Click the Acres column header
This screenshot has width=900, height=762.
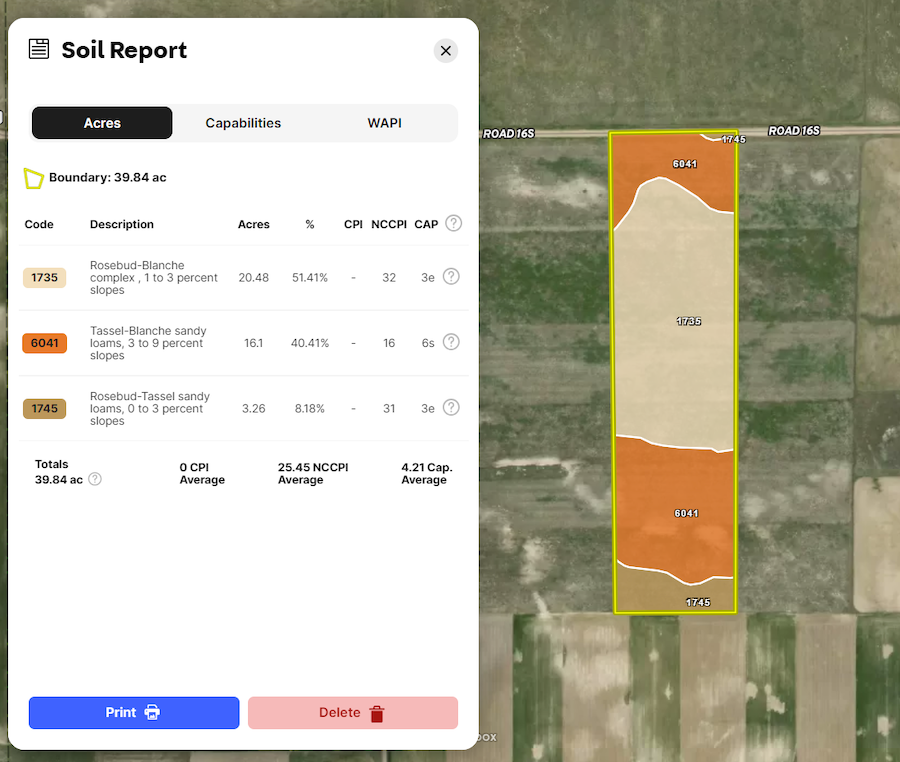(253, 224)
